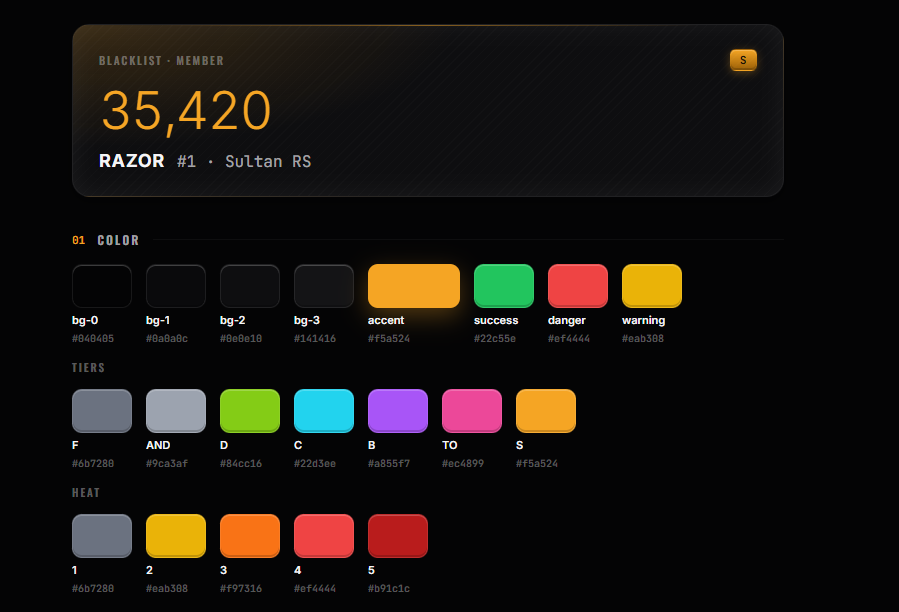
Task: Click the #ec4899 hex code
Action: click(x=463, y=463)
